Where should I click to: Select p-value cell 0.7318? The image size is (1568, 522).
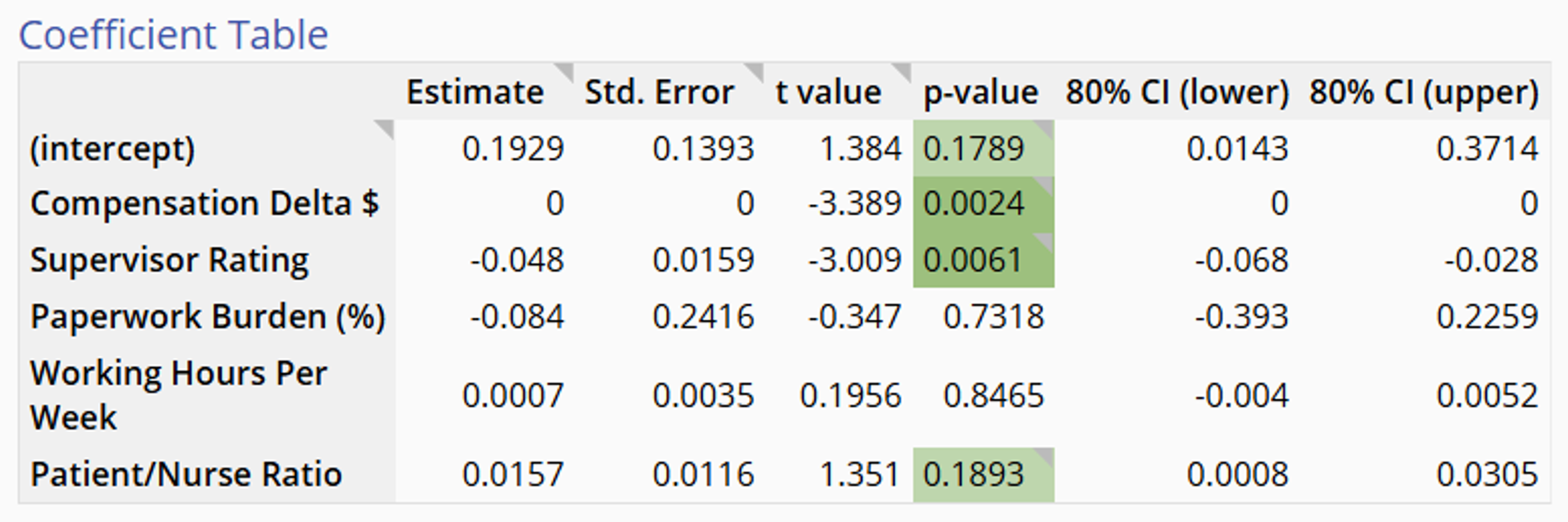pyautogui.click(x=993, y=316)
